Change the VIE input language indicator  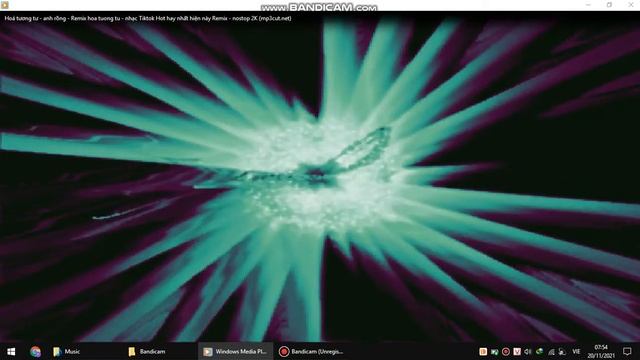(576, 351)
